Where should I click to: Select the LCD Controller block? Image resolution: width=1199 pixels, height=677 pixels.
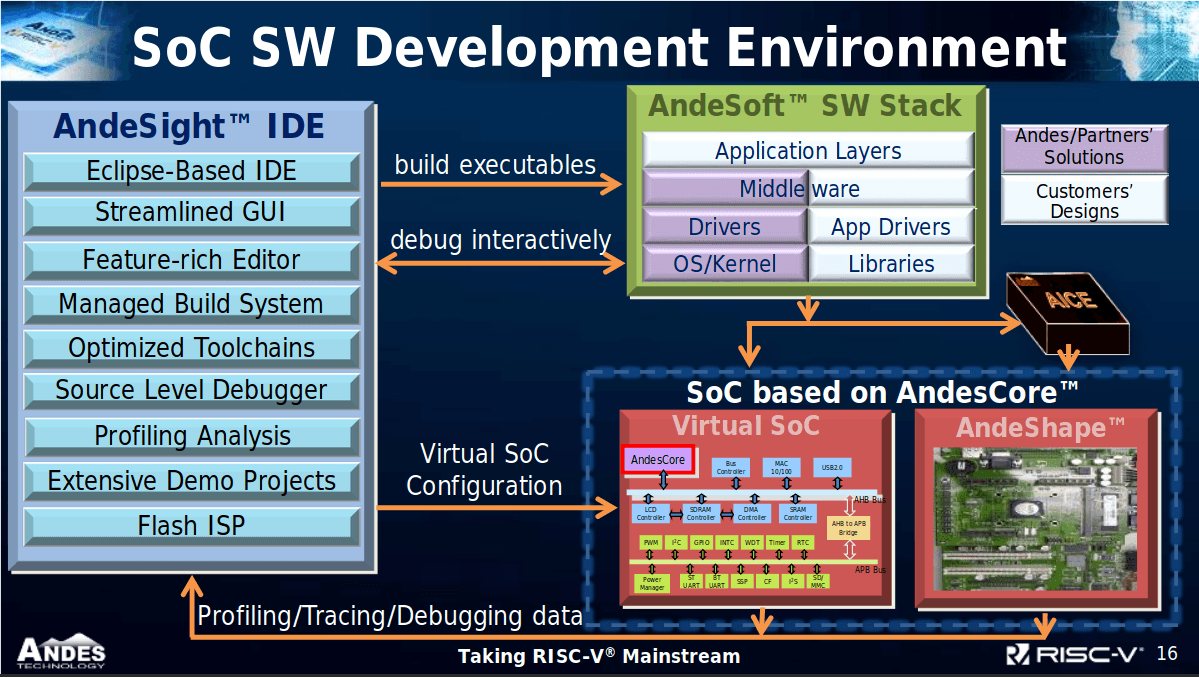[651, 513]
